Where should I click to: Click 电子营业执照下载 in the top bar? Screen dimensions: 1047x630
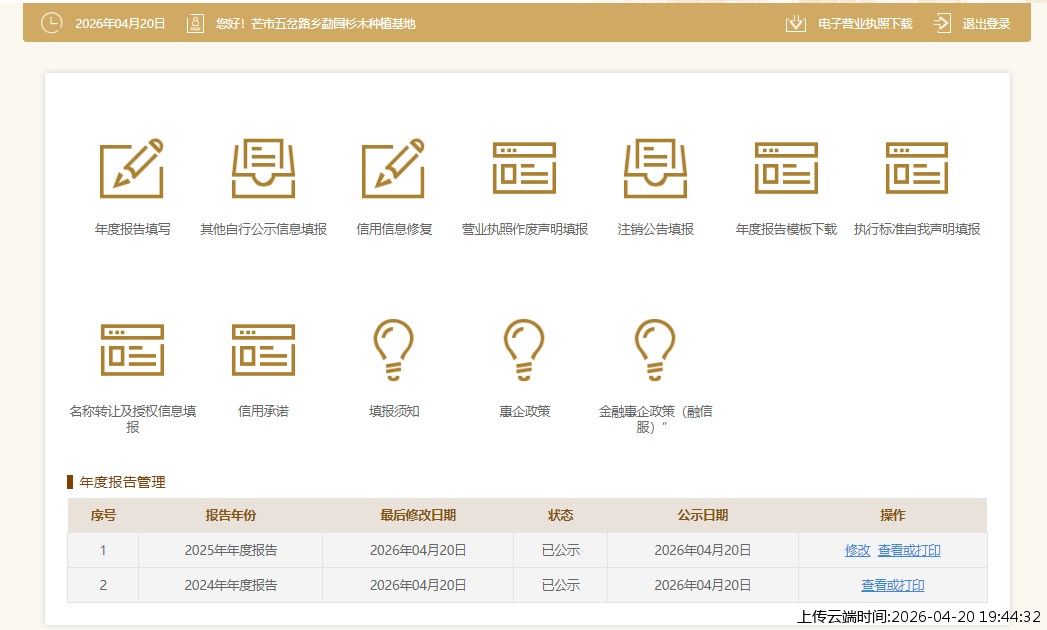coord(850,23)
